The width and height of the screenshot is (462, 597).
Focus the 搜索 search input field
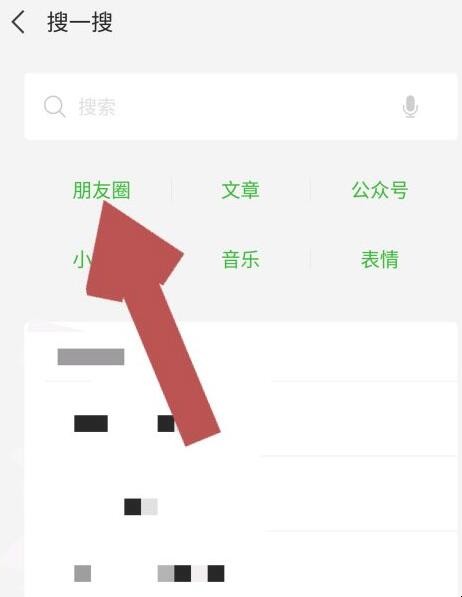coord(241,107)
